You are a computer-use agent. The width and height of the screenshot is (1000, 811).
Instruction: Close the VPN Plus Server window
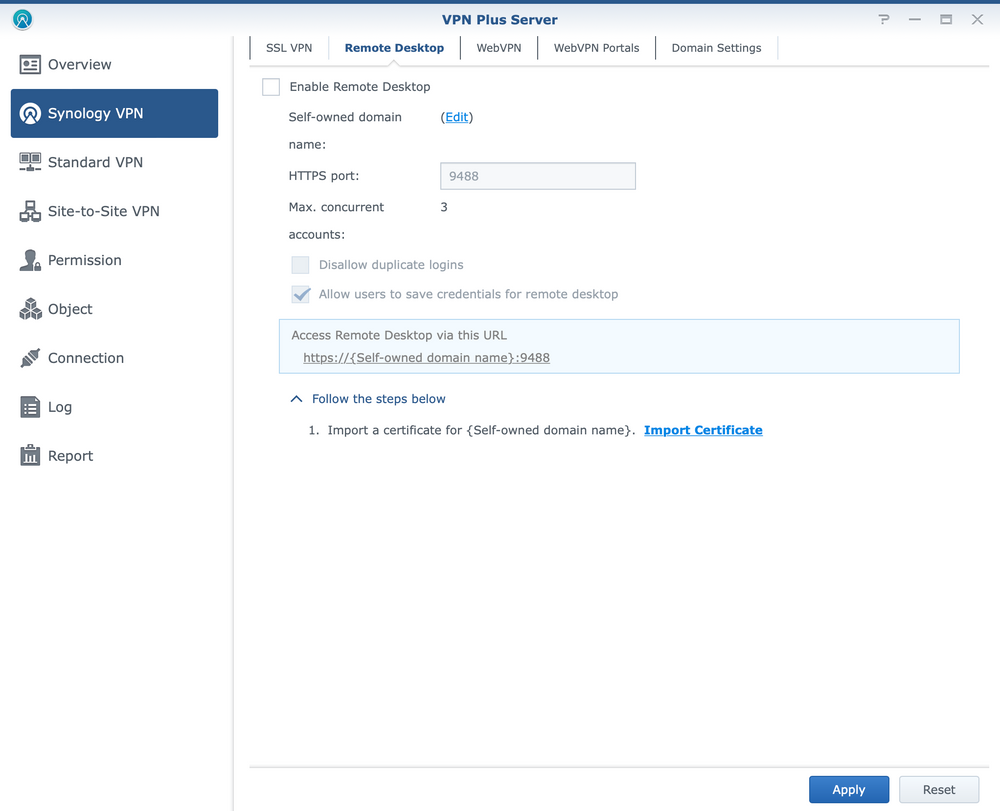(977, 20)
